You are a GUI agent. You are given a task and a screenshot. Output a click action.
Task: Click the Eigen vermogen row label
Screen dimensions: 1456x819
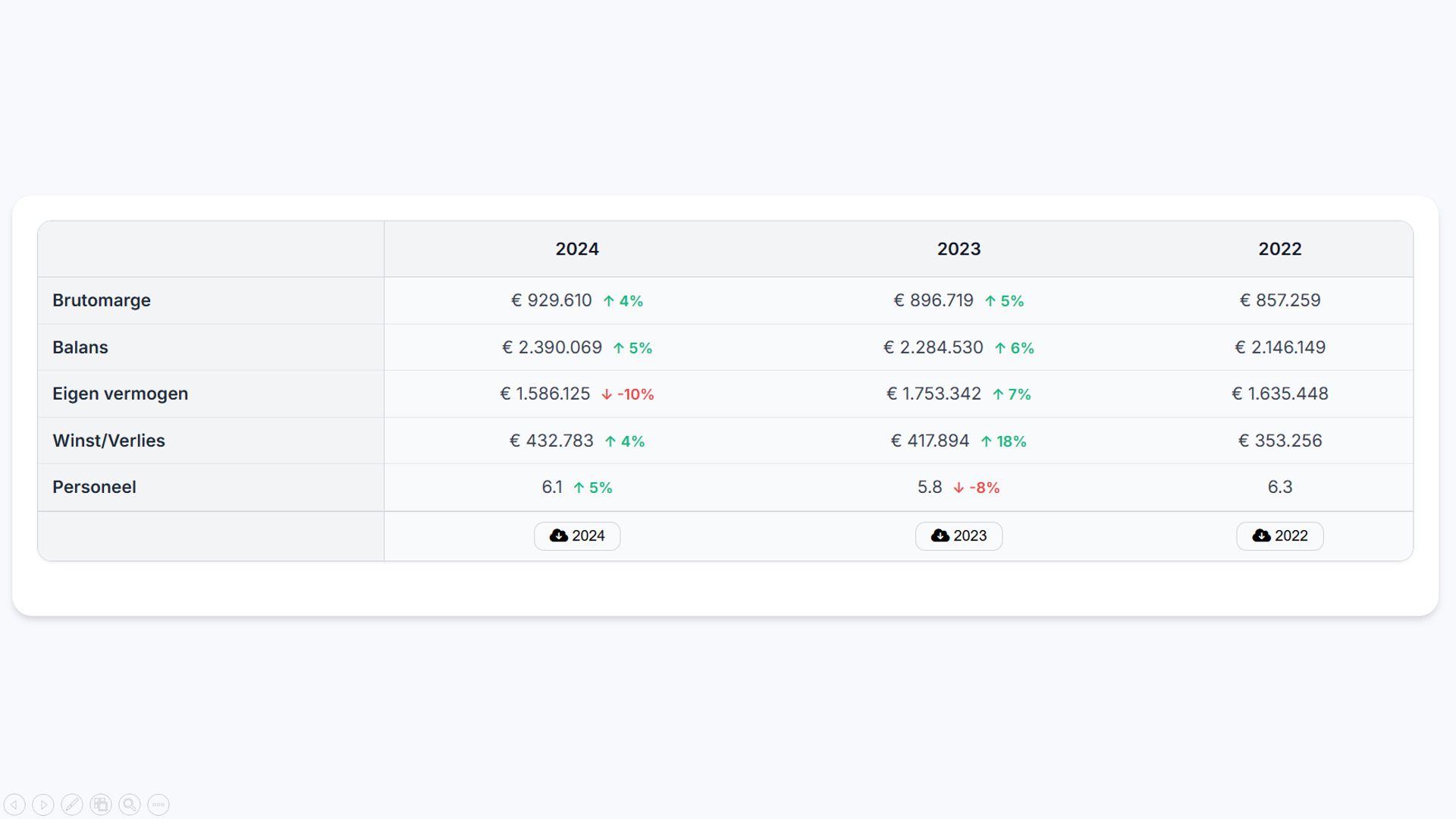(120, 394)
